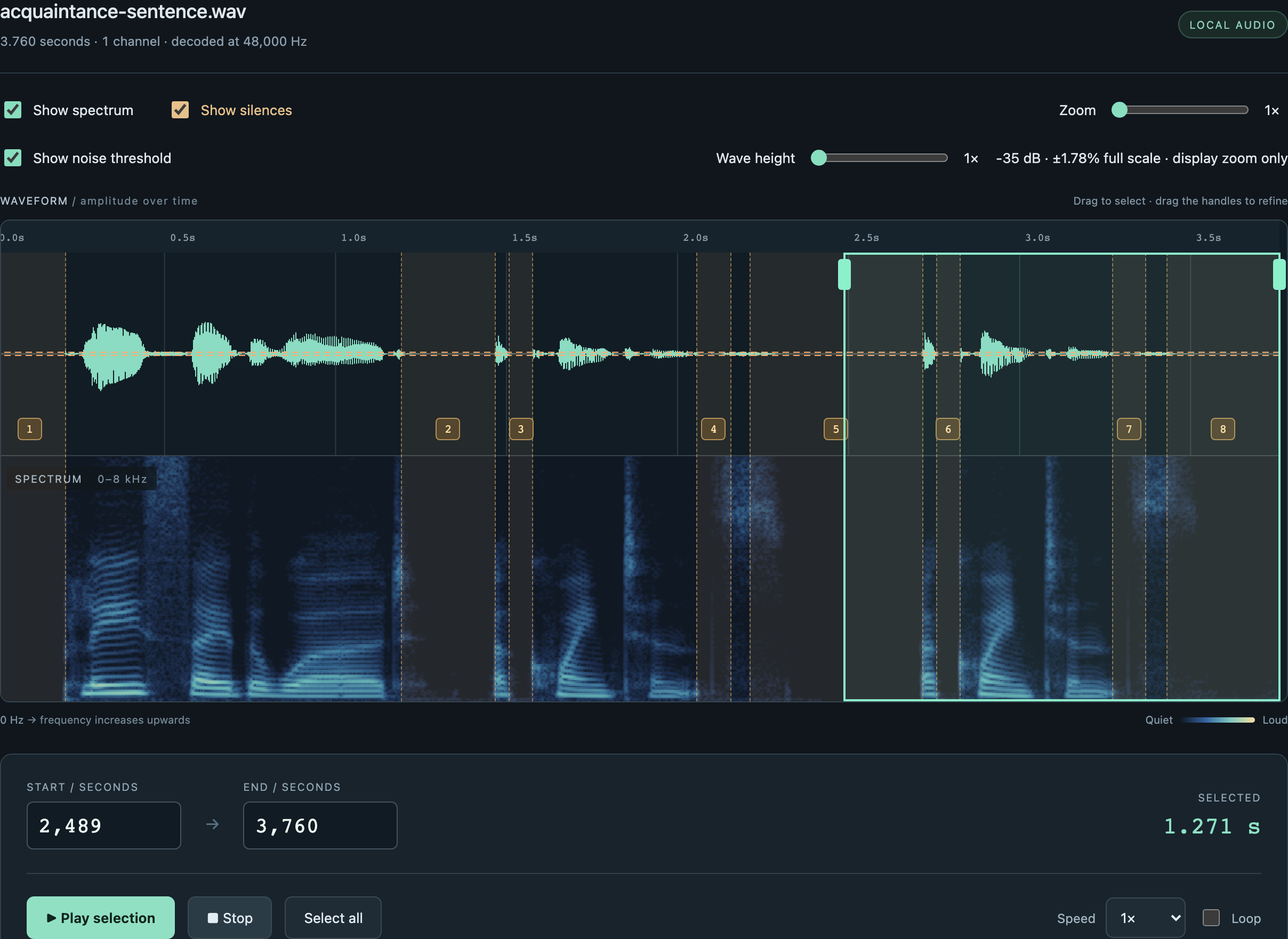Click the Show silences label text
Viewport: 1288px width, 939px height.
tap(246, 110)
